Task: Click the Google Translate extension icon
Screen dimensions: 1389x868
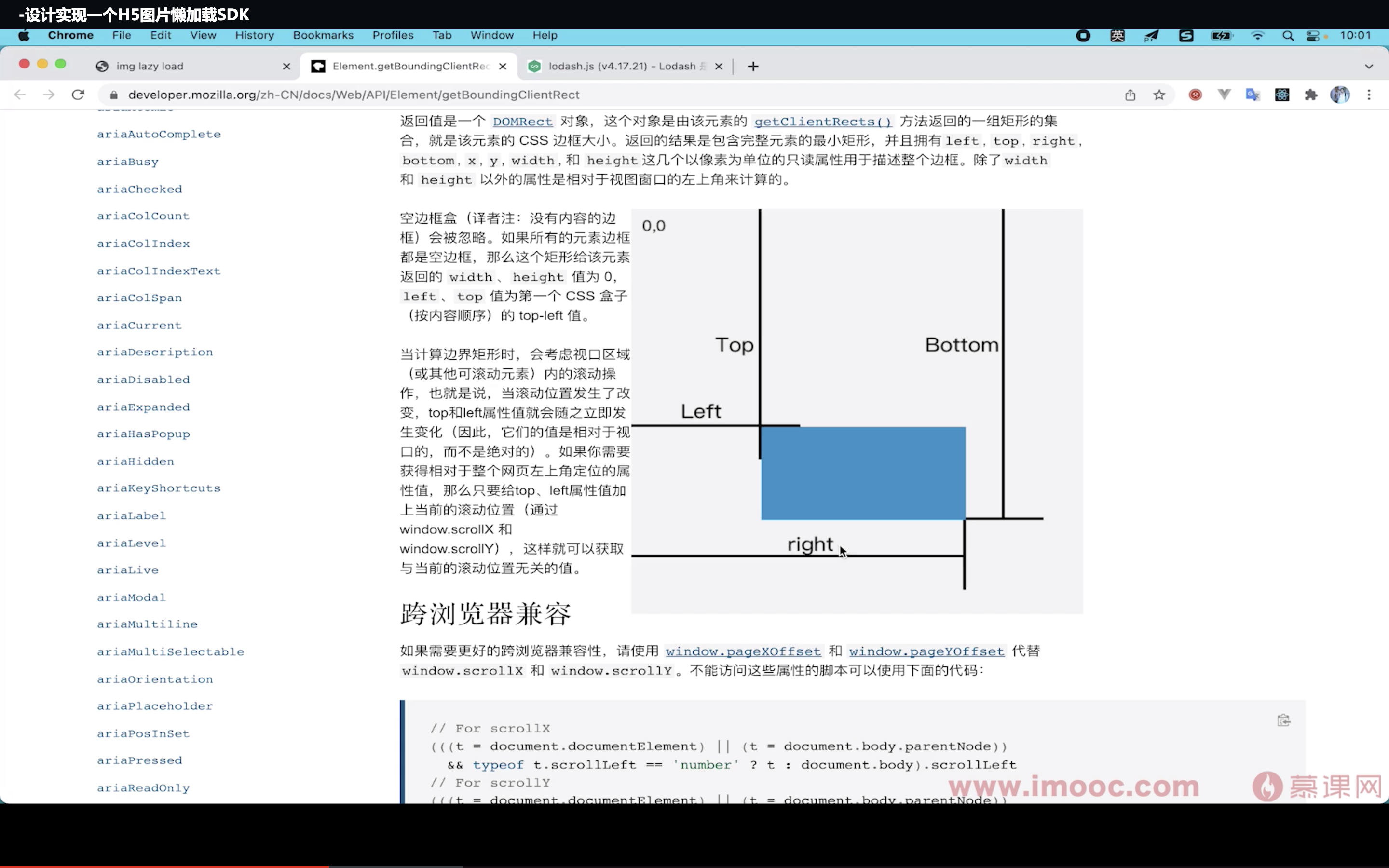Action: [x=1253, y=95]
